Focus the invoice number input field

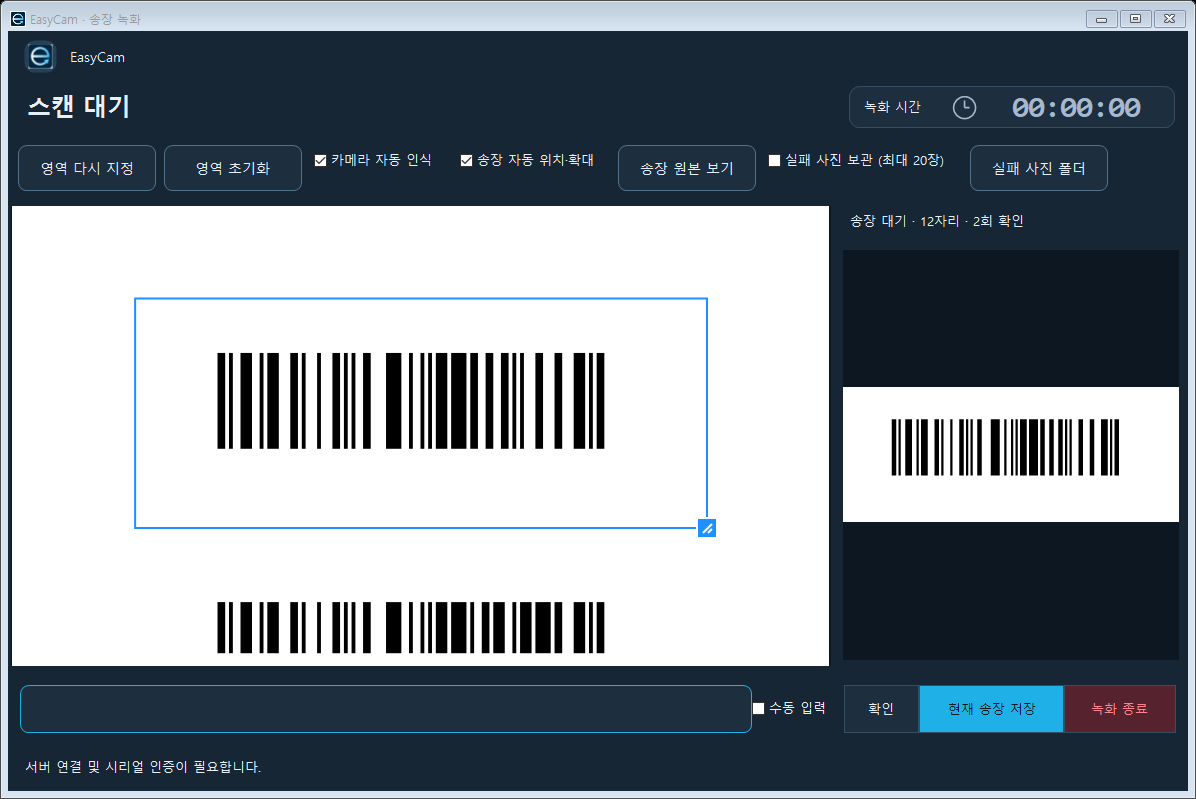(386, 709)
